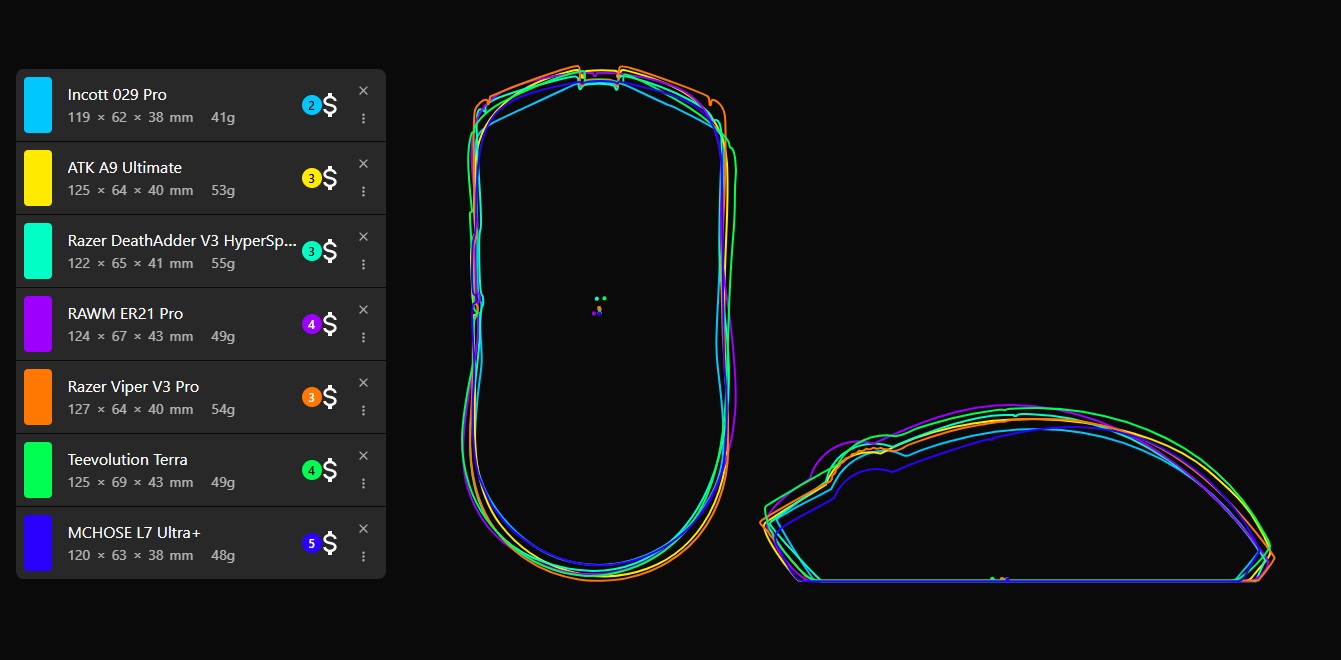Change the yellow ATK A9 Ultimate color swatch
This screenshot has width=1341, height=660.
[x=38, y=178]
